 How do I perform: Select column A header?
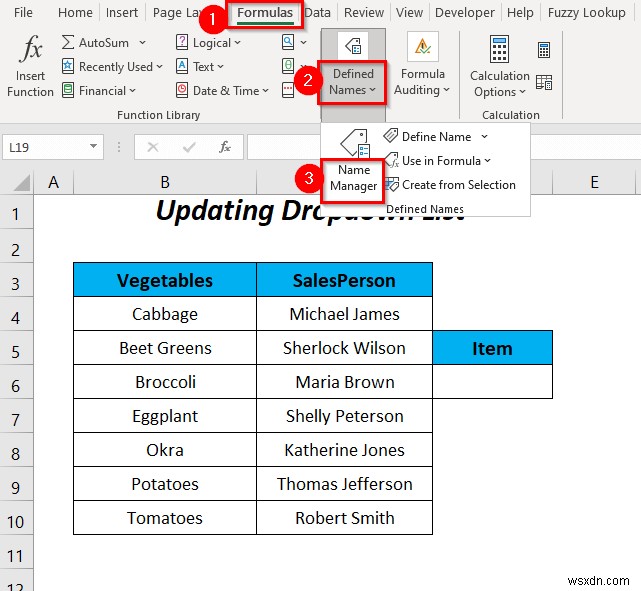(54, 182)
